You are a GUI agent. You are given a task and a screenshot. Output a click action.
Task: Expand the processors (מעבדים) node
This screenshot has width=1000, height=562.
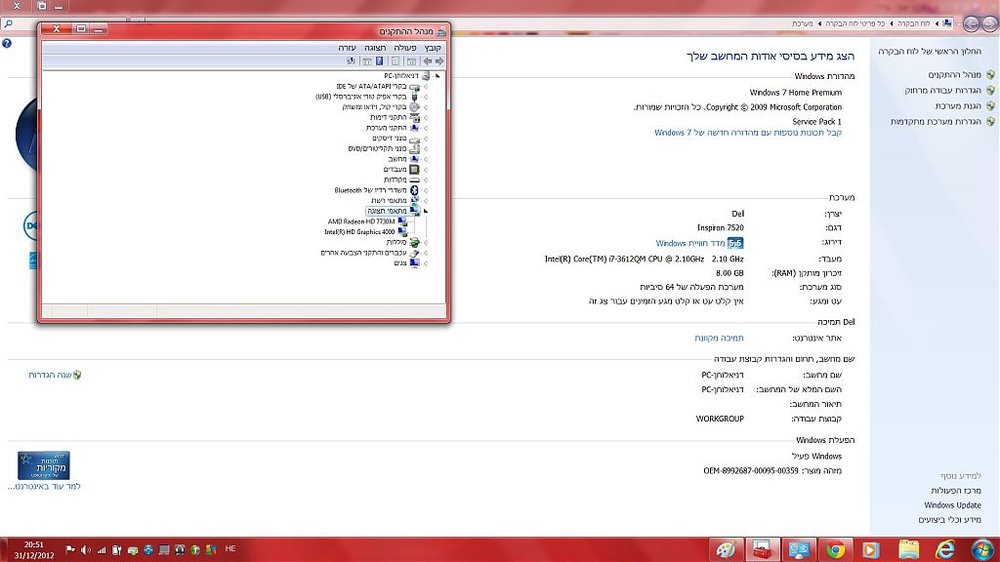point(425,170)
